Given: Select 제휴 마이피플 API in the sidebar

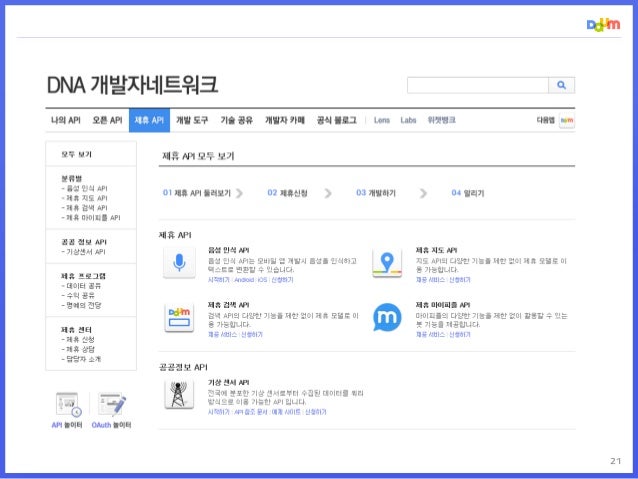Looking at the screenshot, I should 93,218.
